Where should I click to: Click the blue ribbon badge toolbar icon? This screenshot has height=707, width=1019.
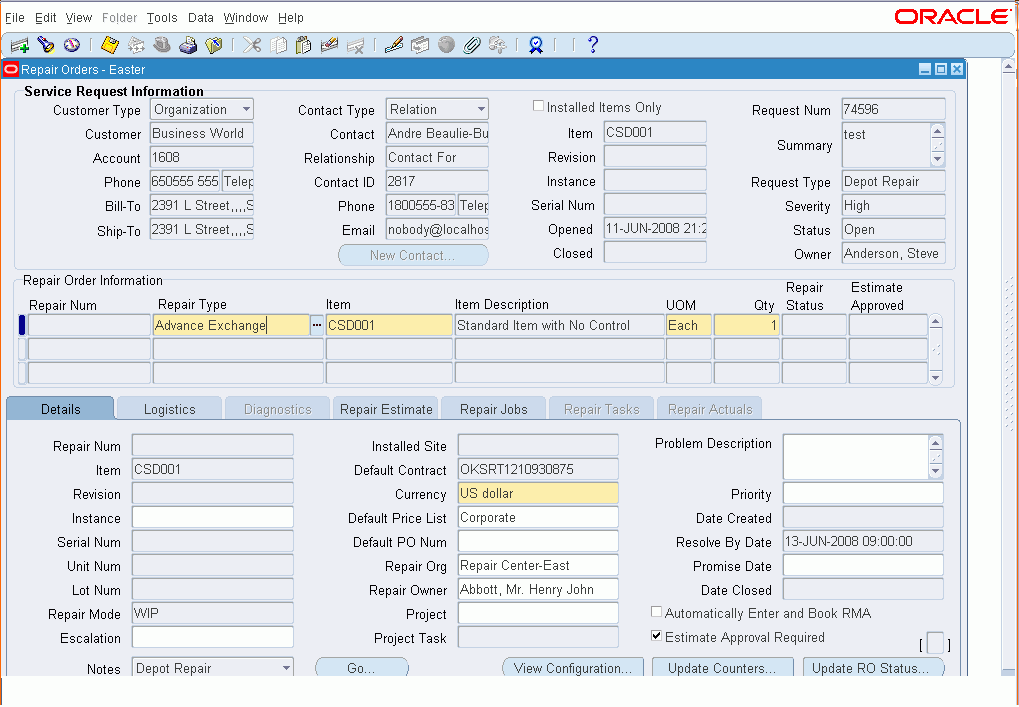tap(535, 45)
